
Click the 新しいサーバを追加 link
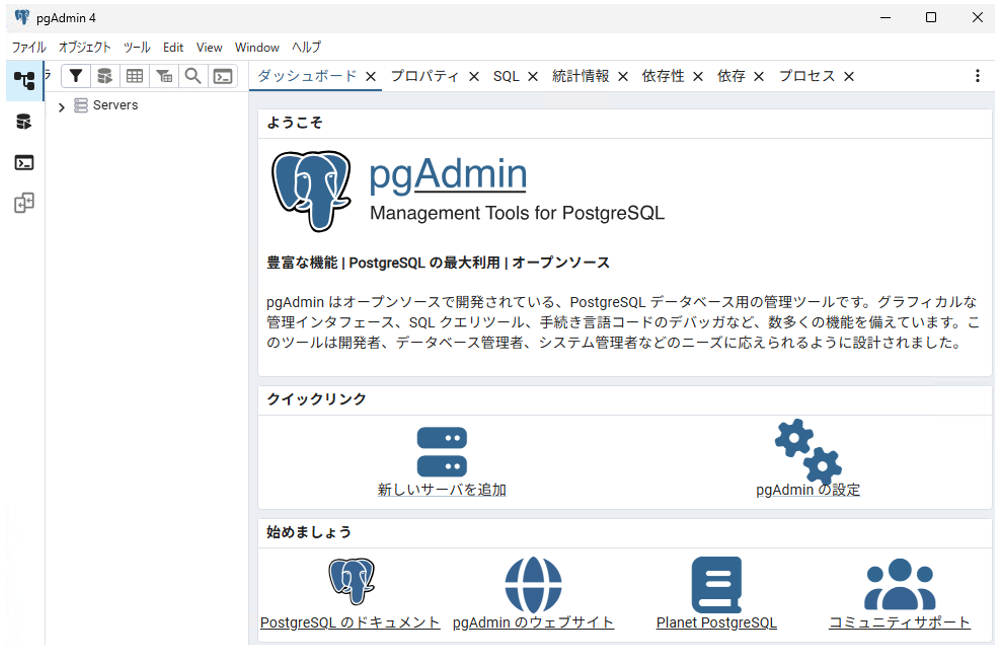[442, 490]
